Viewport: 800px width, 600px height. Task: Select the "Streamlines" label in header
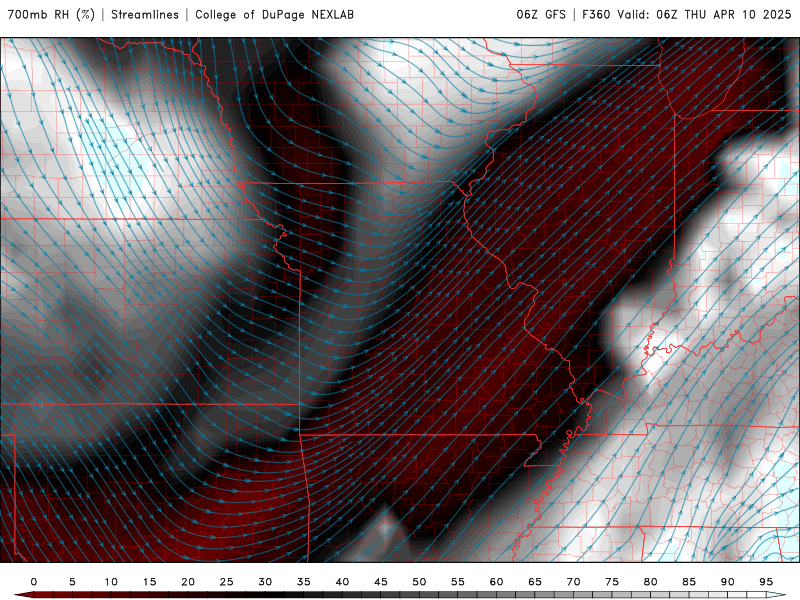[x=145, y=14]
